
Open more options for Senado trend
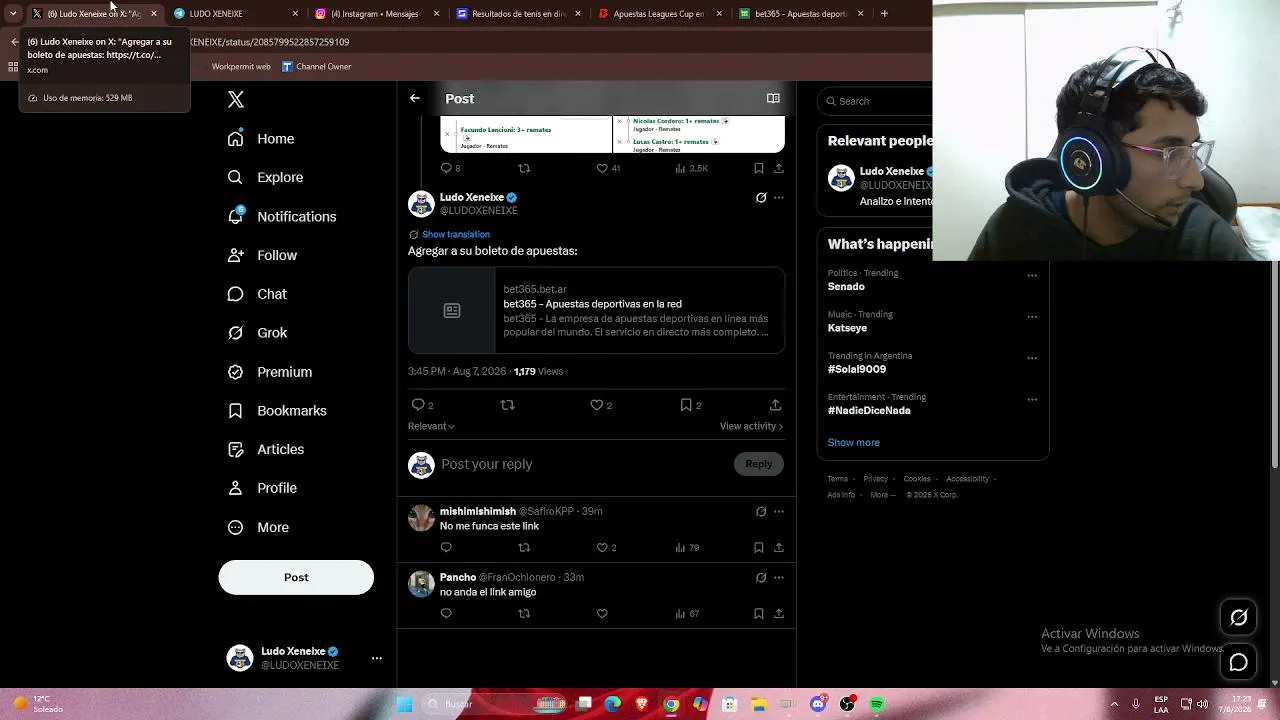point(1032,276)
